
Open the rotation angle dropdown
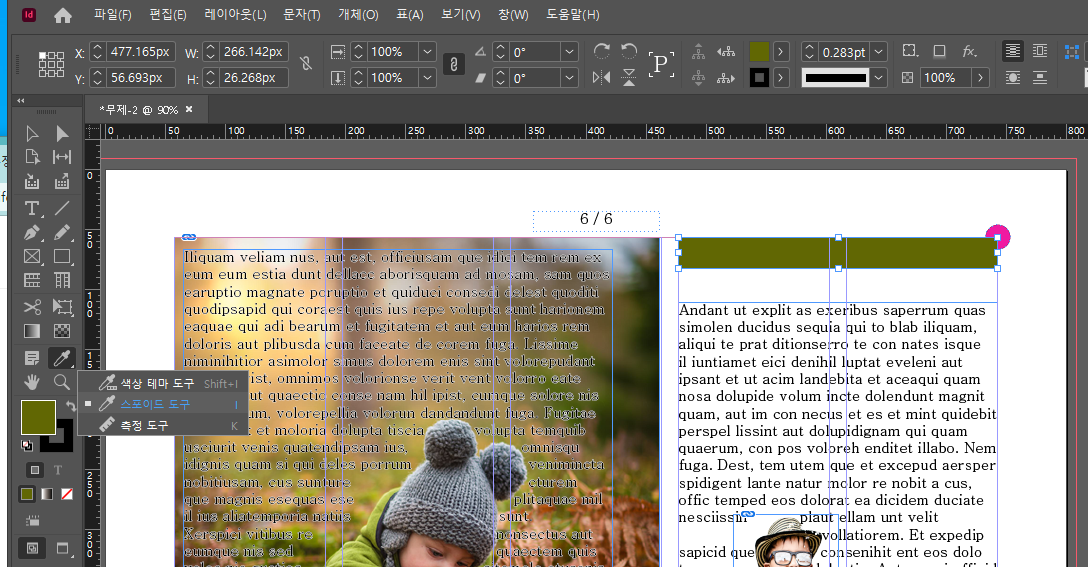570,52
